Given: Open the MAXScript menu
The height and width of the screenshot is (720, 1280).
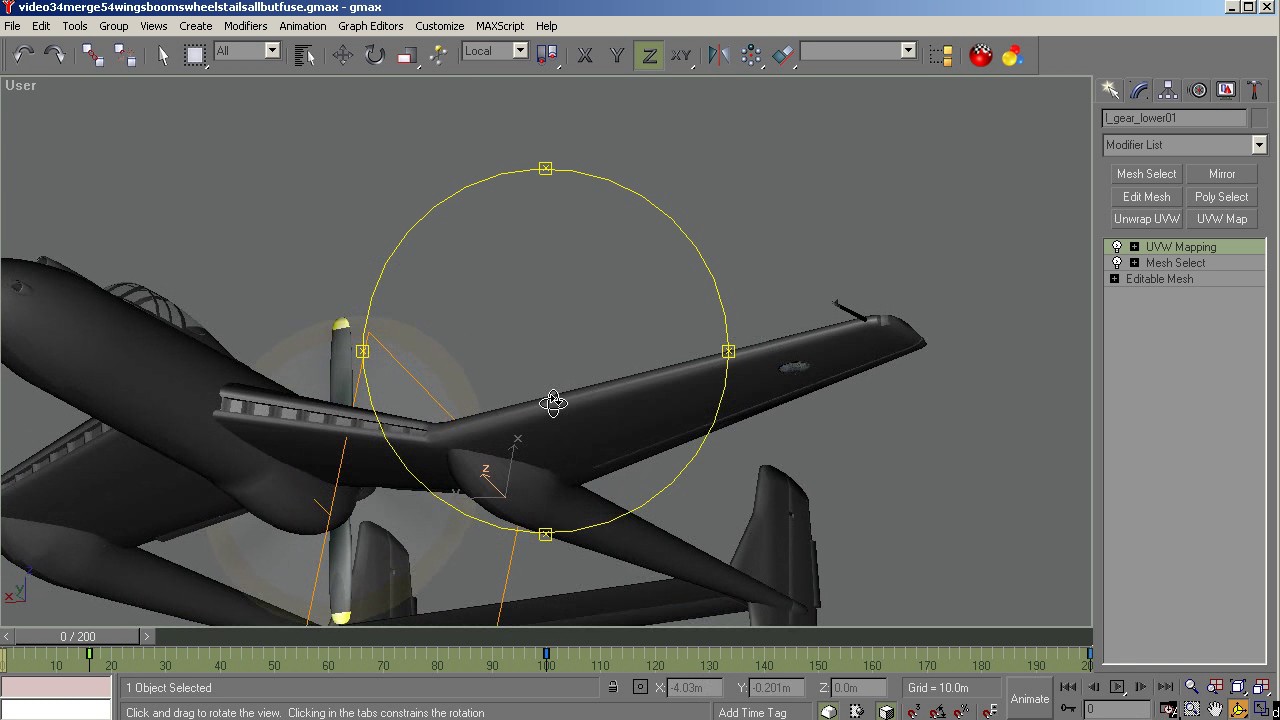Looking at the screenshot, I should [x=500, y=26].
